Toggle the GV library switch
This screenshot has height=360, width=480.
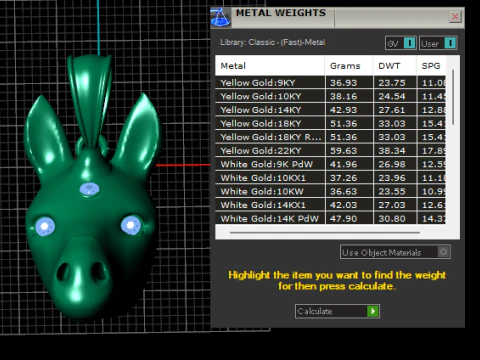click(401, 43)
